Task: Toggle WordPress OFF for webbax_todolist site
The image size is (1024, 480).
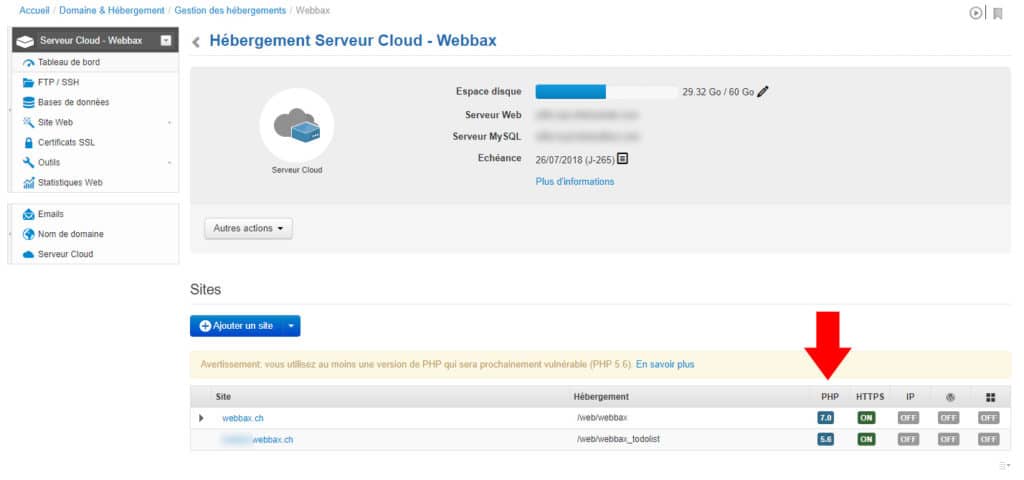Action: [949, 440]
